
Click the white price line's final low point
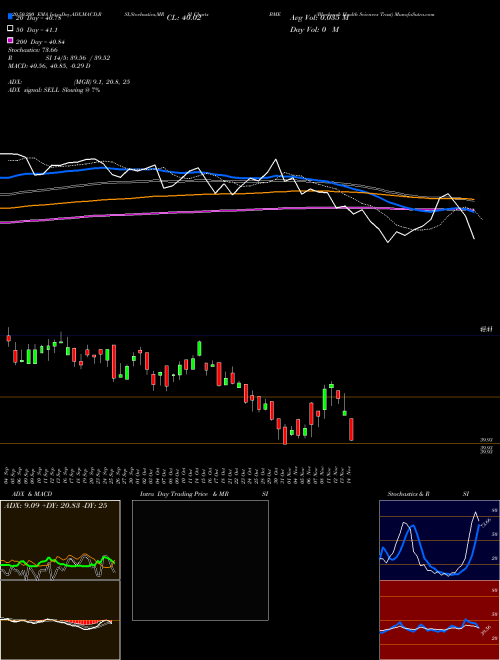474,239
